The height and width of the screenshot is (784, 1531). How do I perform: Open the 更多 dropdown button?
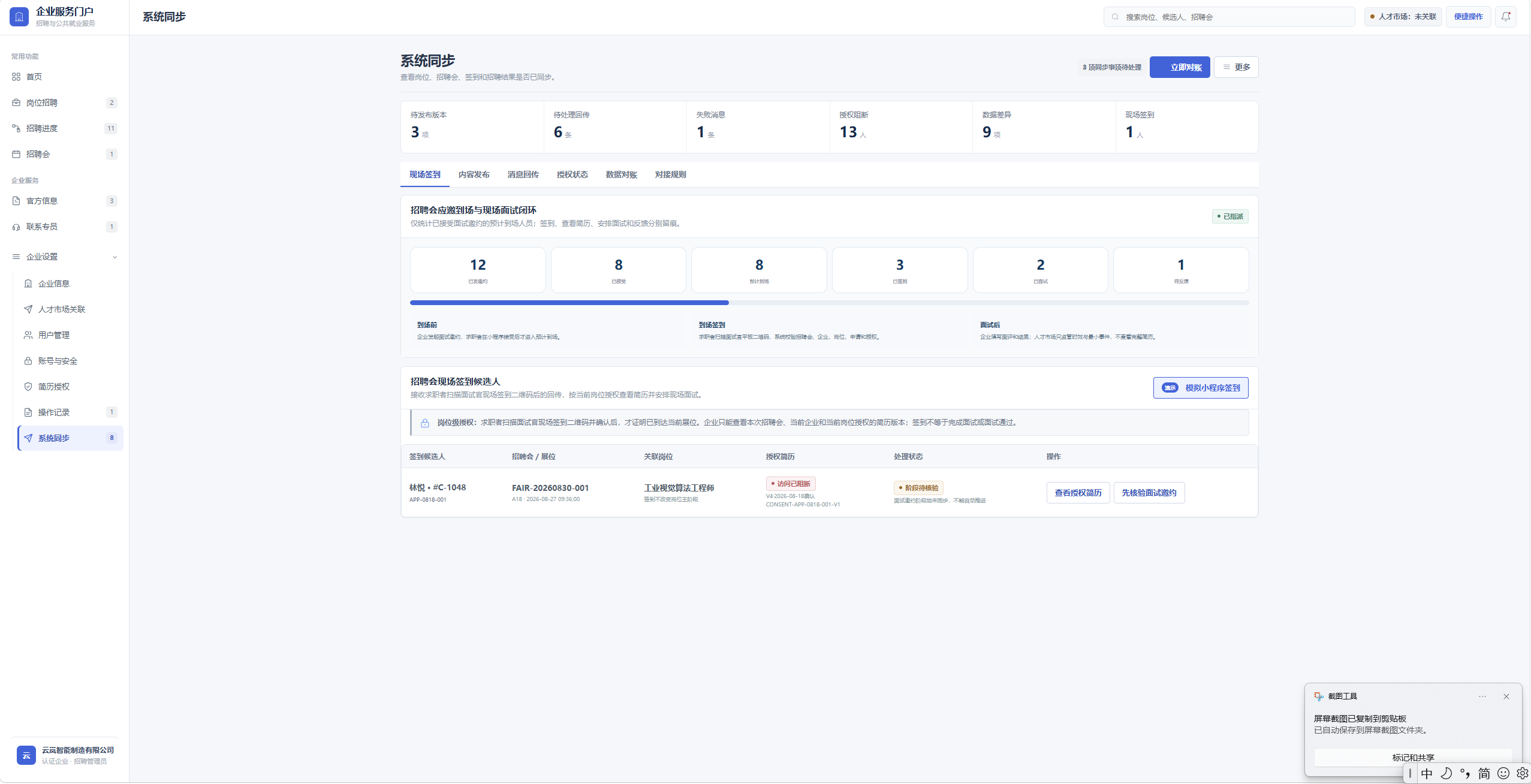tap(1236, 67)
